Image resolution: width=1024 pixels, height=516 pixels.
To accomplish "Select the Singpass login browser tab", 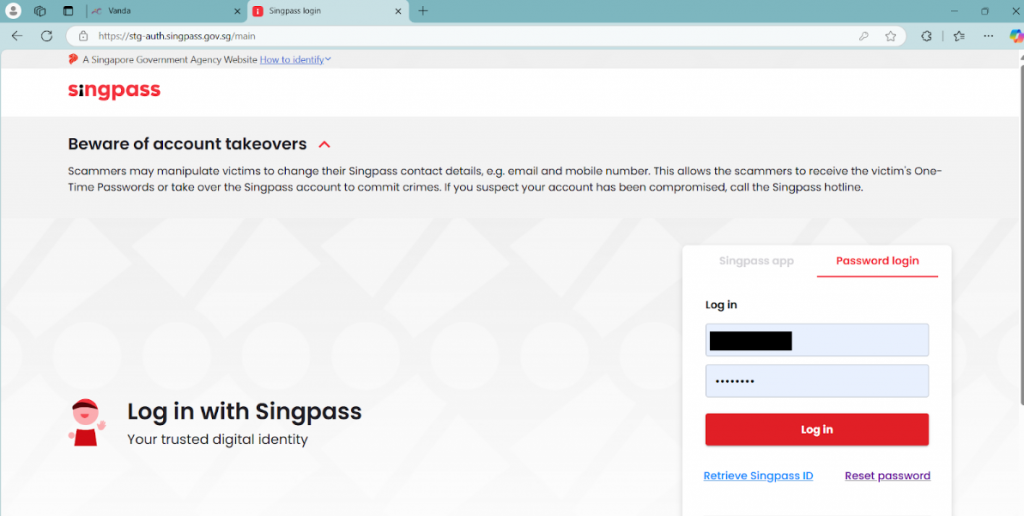I will tap(328, 11).
